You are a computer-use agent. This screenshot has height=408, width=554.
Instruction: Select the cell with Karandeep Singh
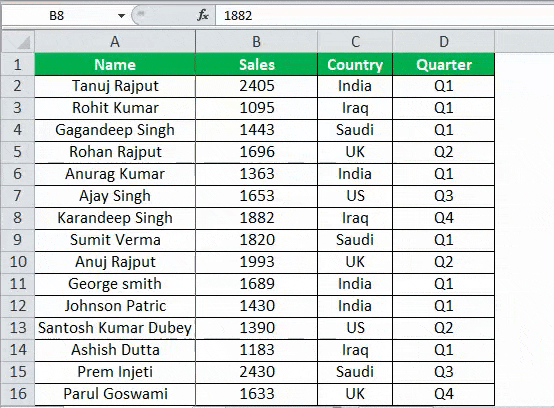click(115, 218)
